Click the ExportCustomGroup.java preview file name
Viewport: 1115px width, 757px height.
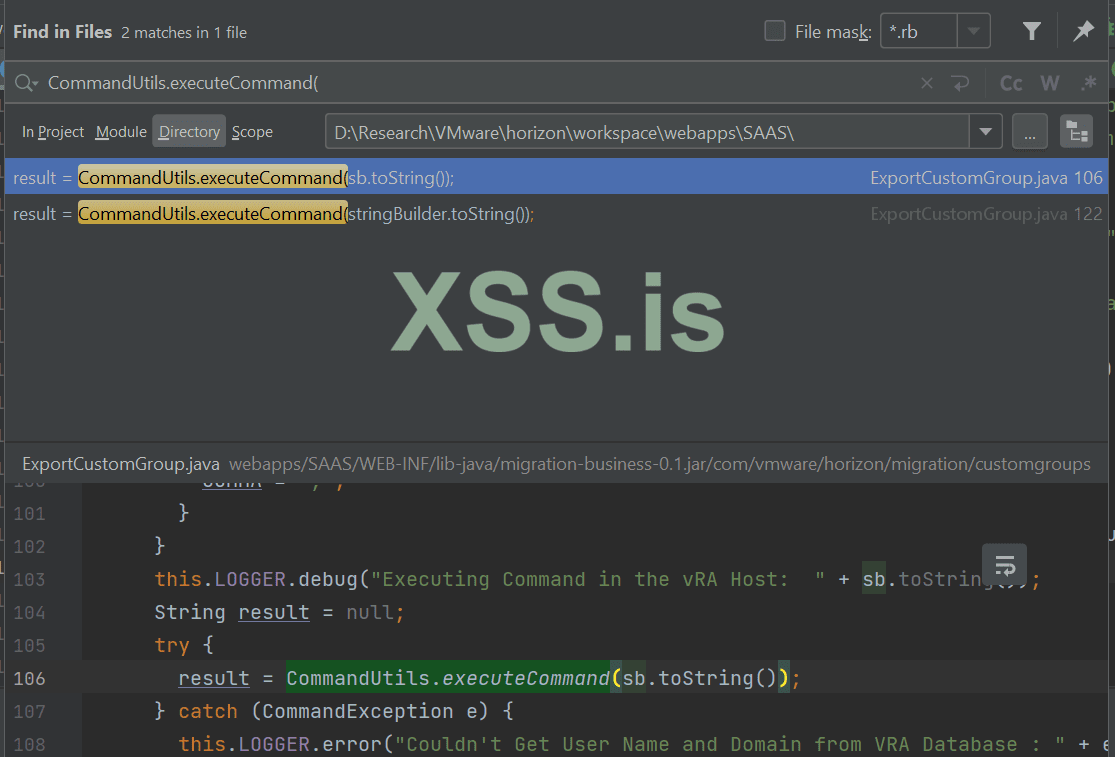121,464
